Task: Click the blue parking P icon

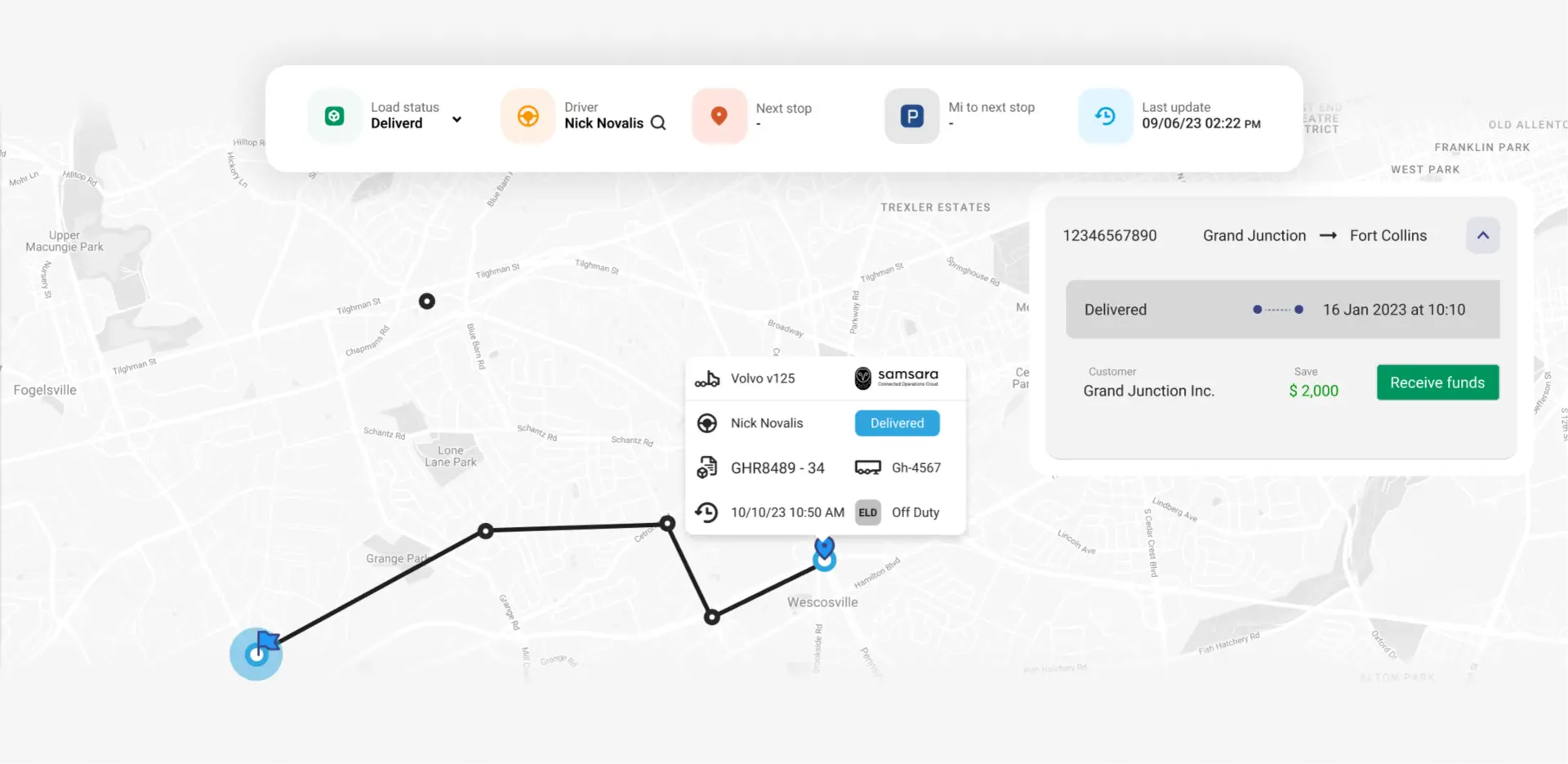Action: click(911, 116)
